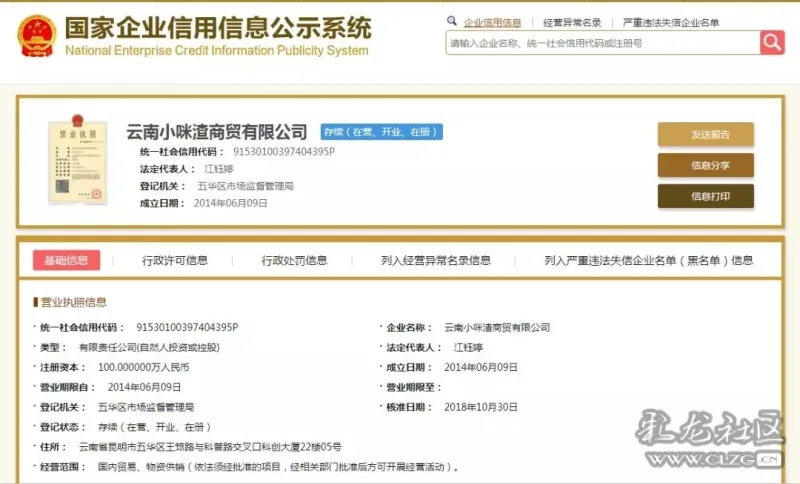Image resolution: width=800 pixels, height=484 pixels.
Task: Click the 营业执照信息 section heading
Action: (x=73, y=302)
